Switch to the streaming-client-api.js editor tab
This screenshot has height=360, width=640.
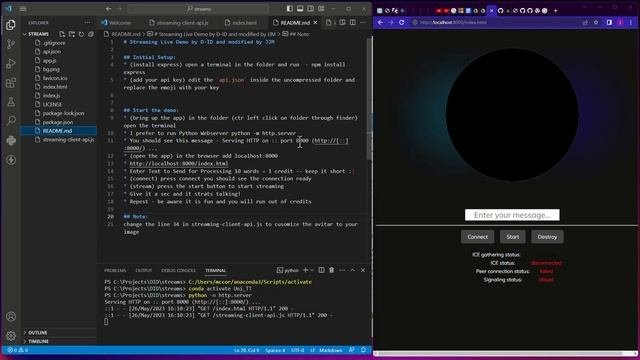pyautogui.click(x=182, y=22)
